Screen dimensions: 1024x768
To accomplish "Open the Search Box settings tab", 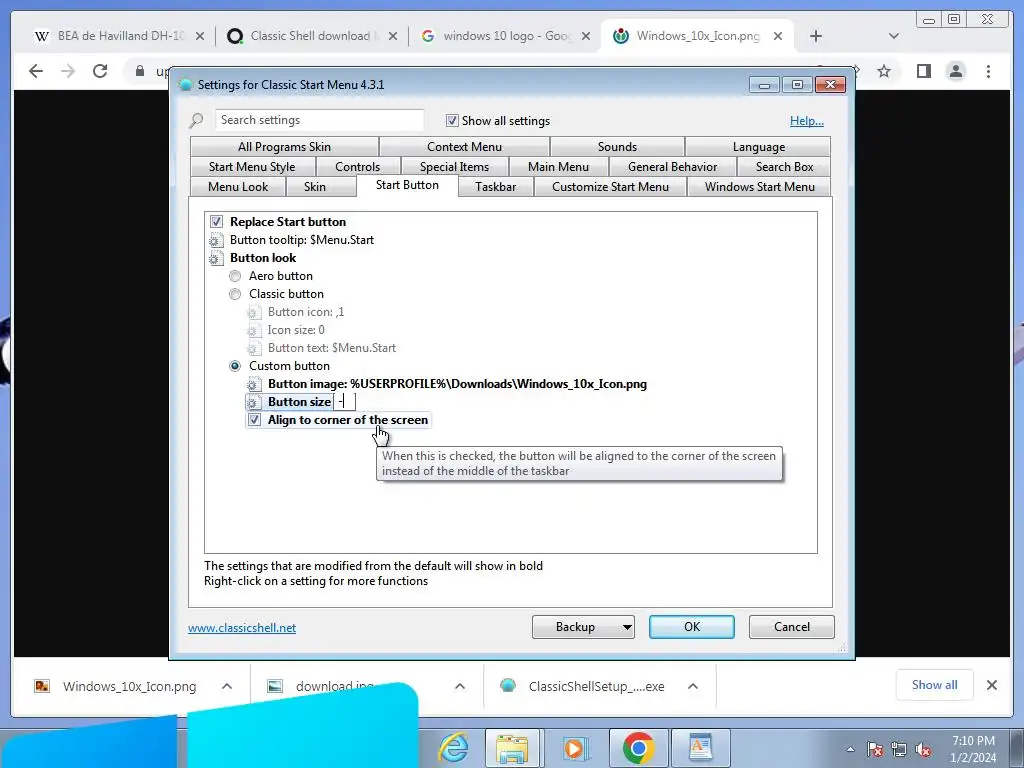I will point(784,167).
